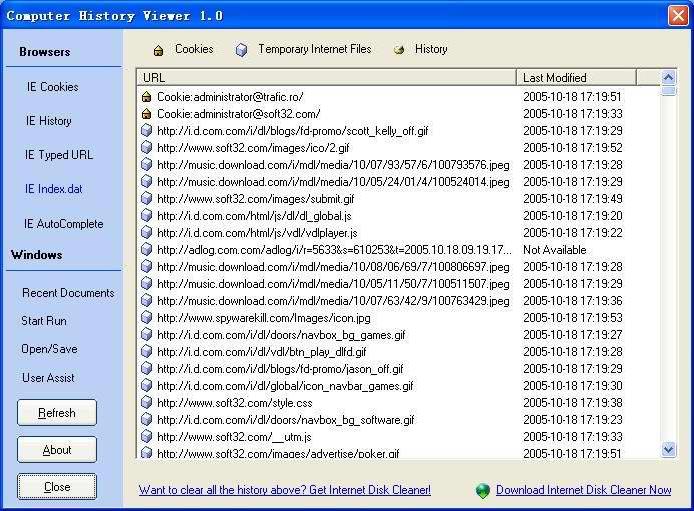Click the file icon beside 100511507.jpeg

coord(147,284)
